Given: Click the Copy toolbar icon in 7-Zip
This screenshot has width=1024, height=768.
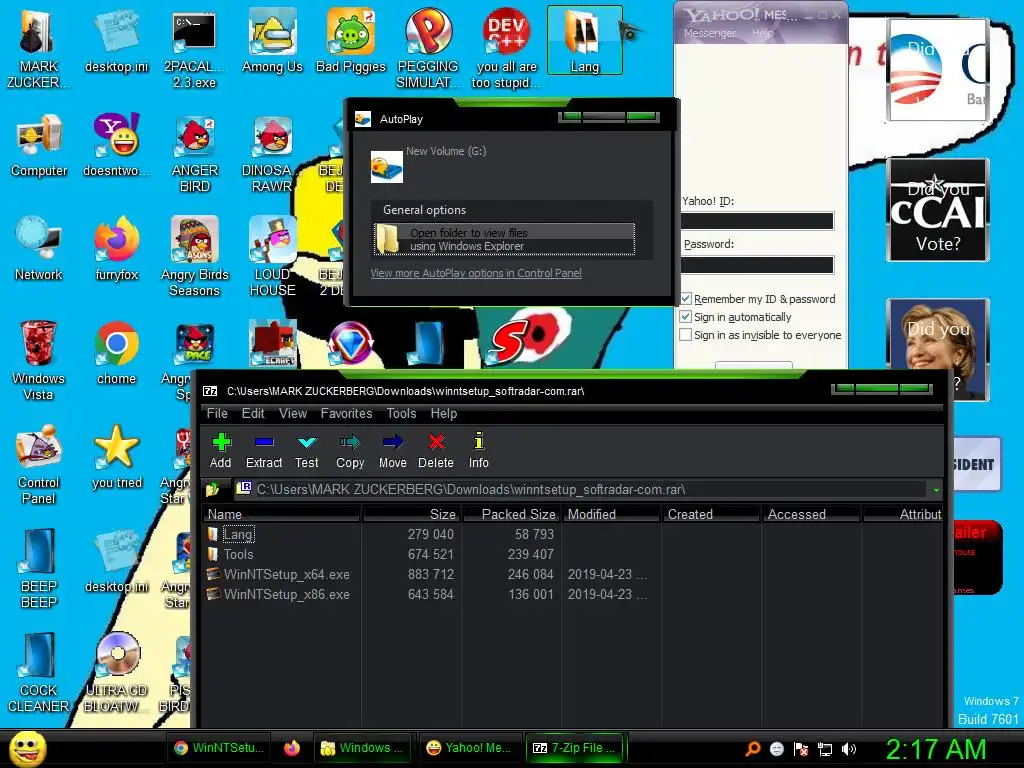Looking at the screenshot, I should (350, 451).
